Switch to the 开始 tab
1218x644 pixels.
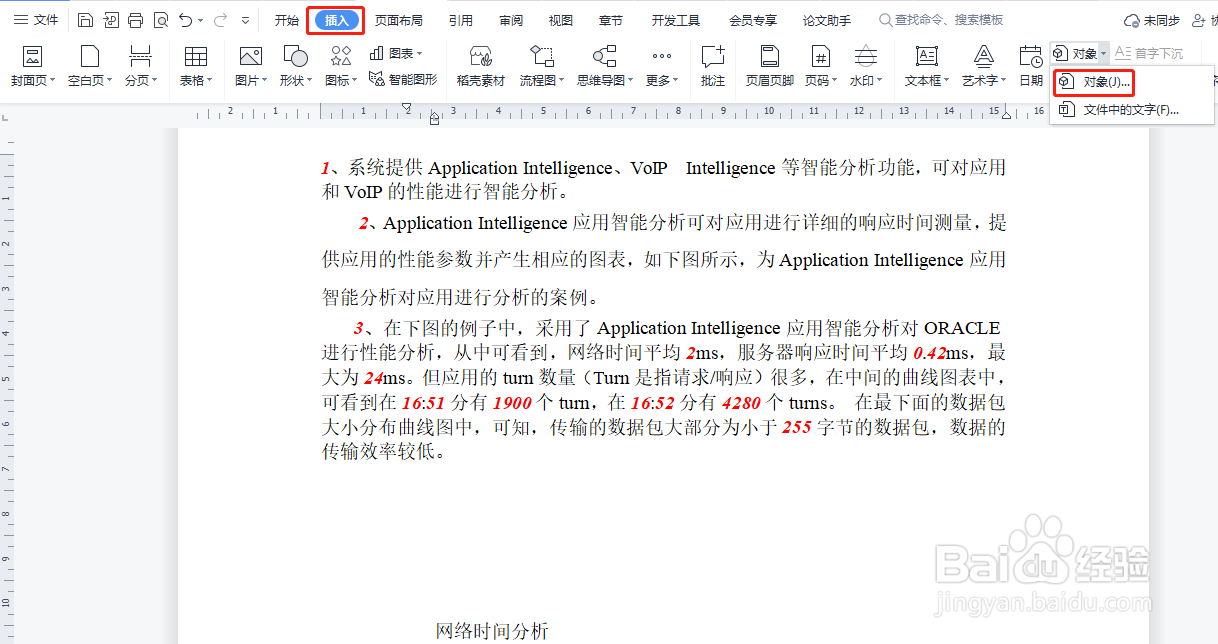[287, 20]
